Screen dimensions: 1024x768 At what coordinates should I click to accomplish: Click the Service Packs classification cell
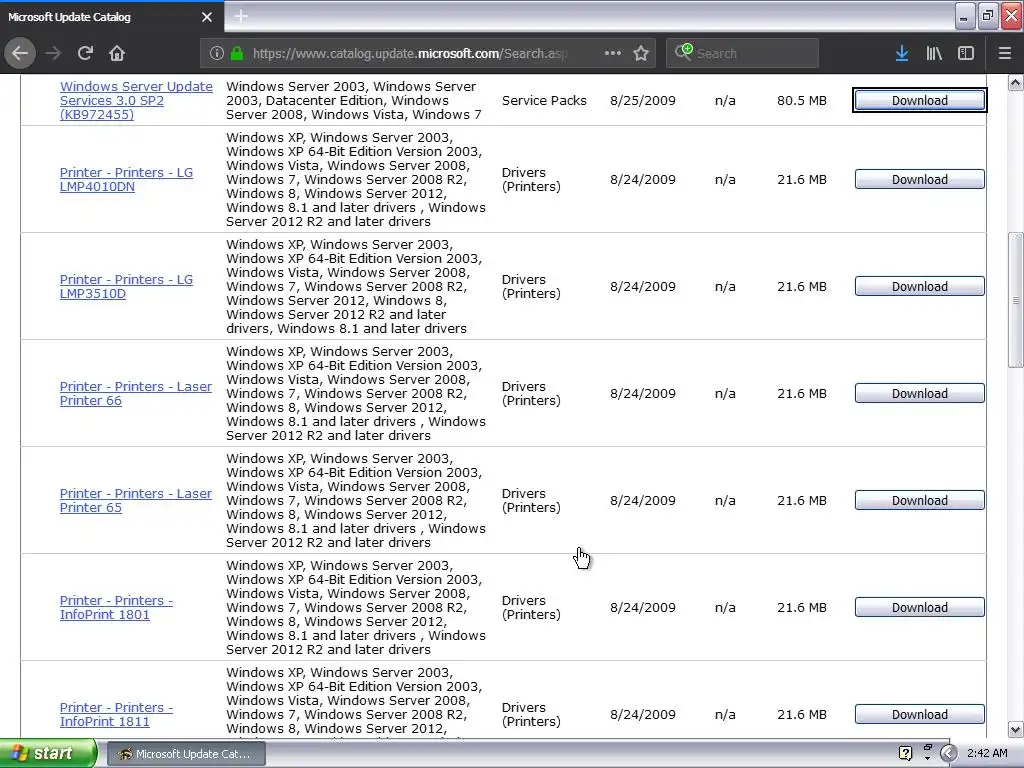point(544,101)
